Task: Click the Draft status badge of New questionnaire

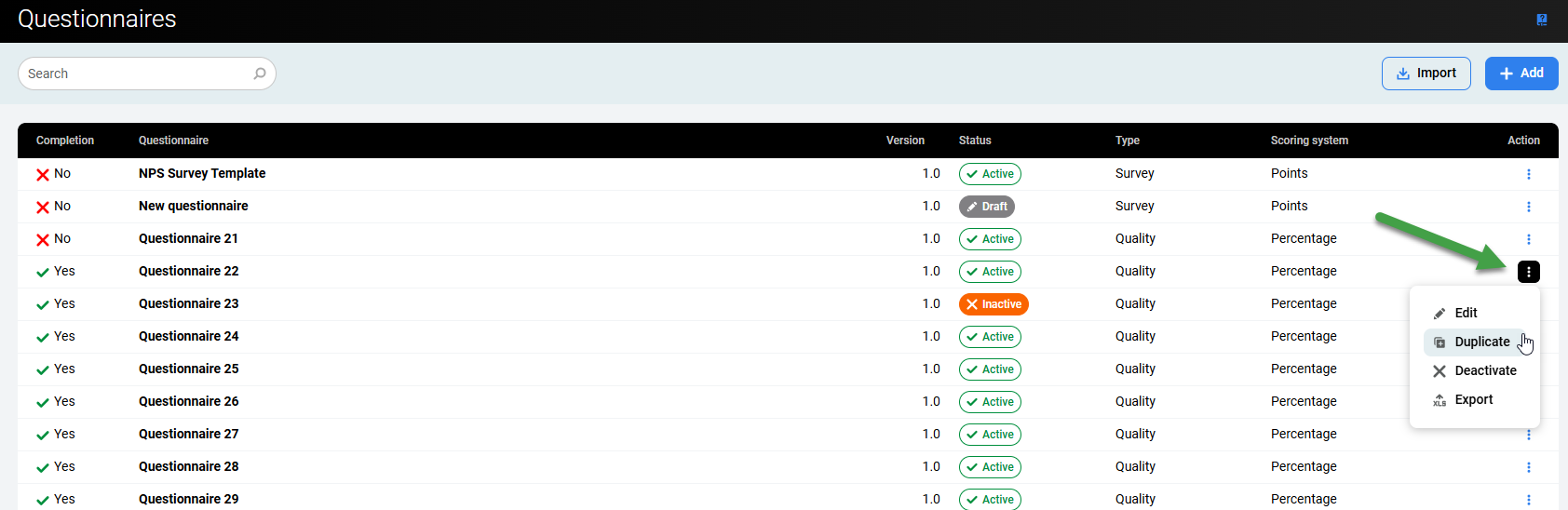Action: click(986, 207)
